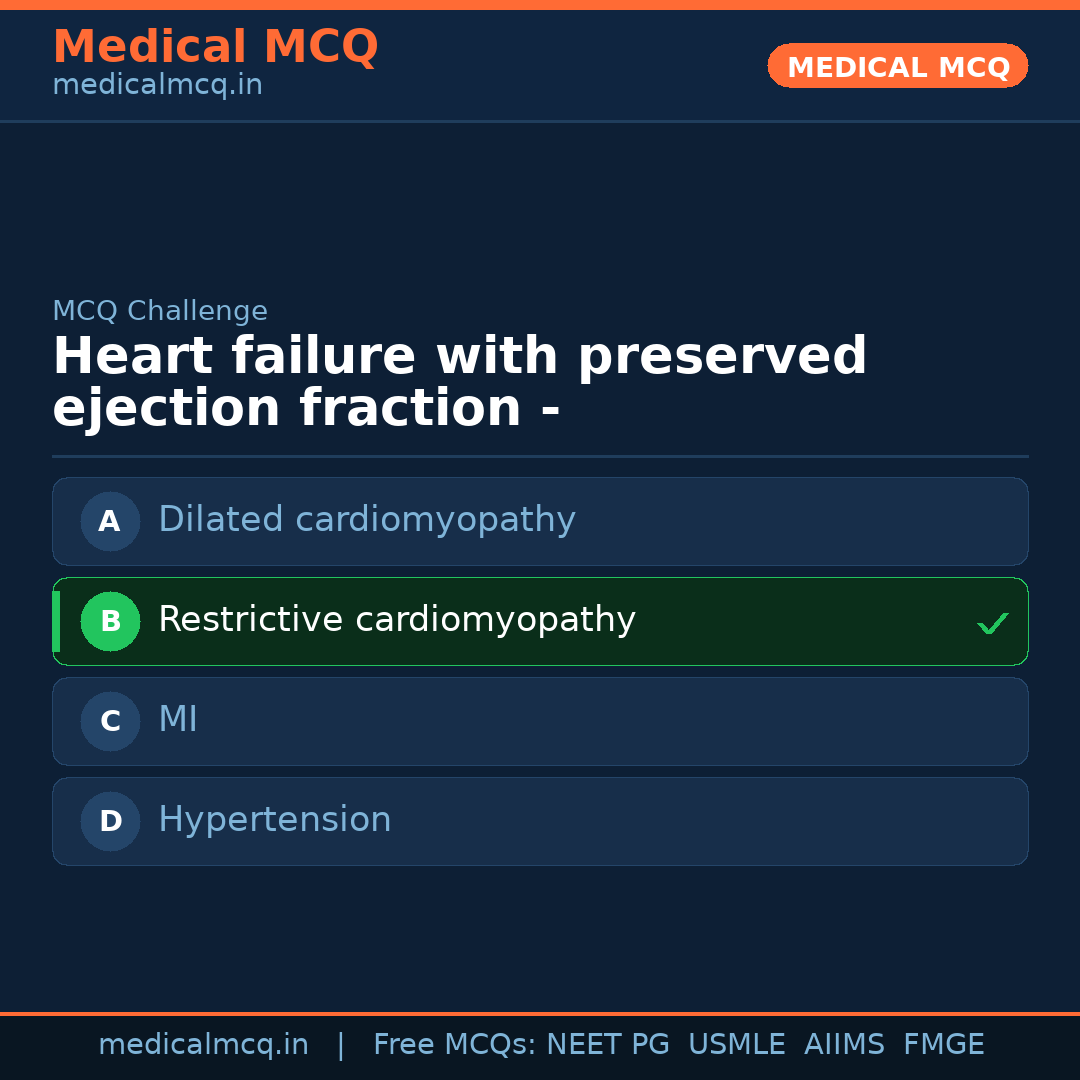
Task: Expand the MCQ Challenge label
Action: click(160, 311)
